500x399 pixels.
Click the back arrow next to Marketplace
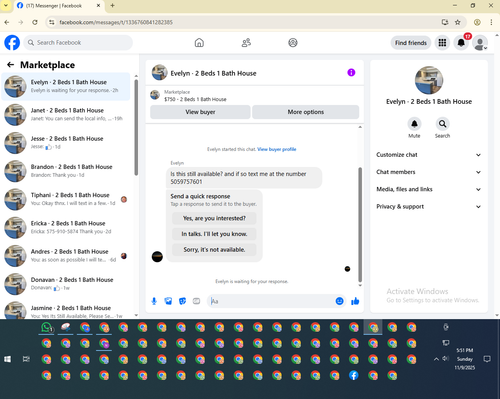(x=10, y=65)
